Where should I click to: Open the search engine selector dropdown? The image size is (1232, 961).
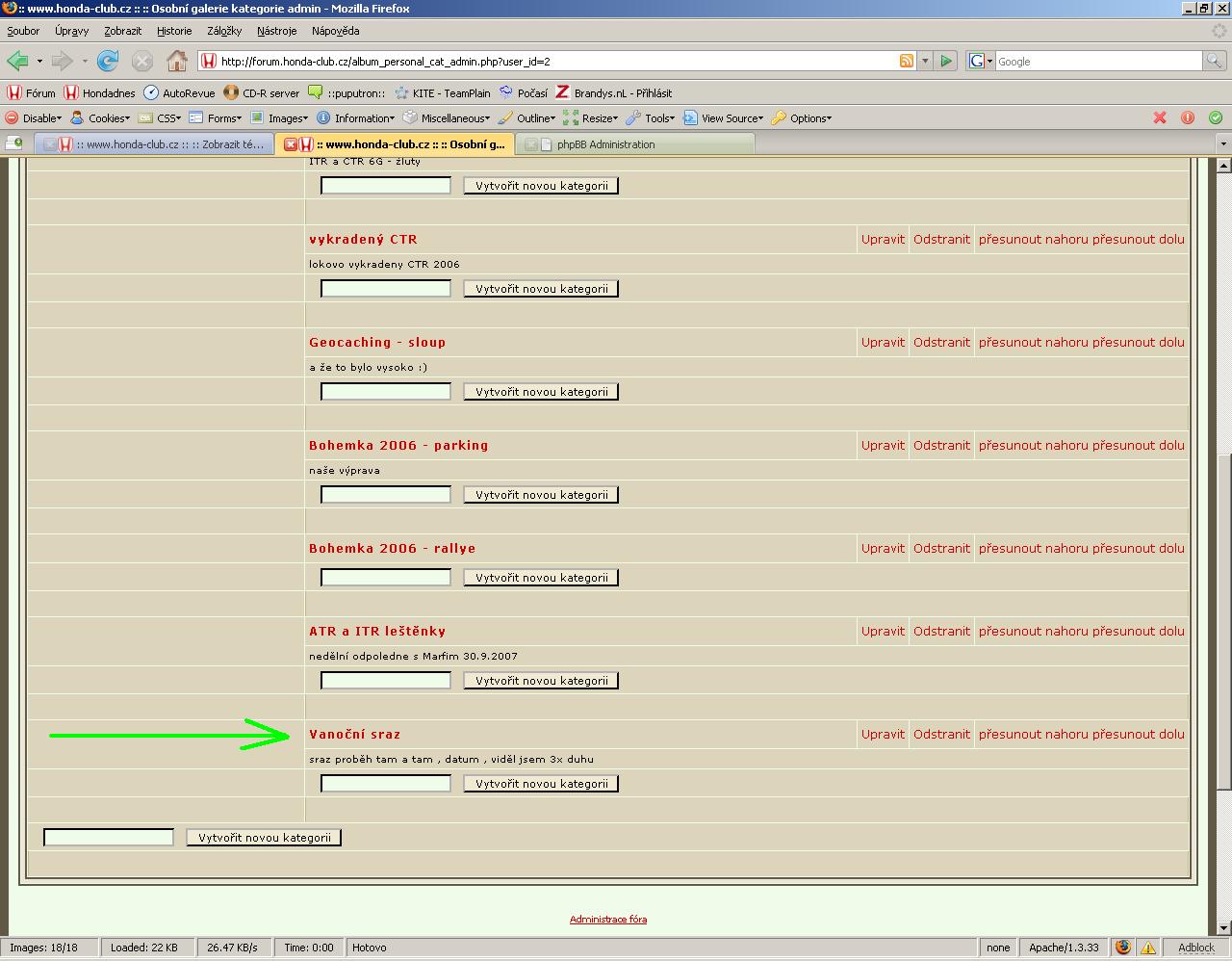point(980,61)
